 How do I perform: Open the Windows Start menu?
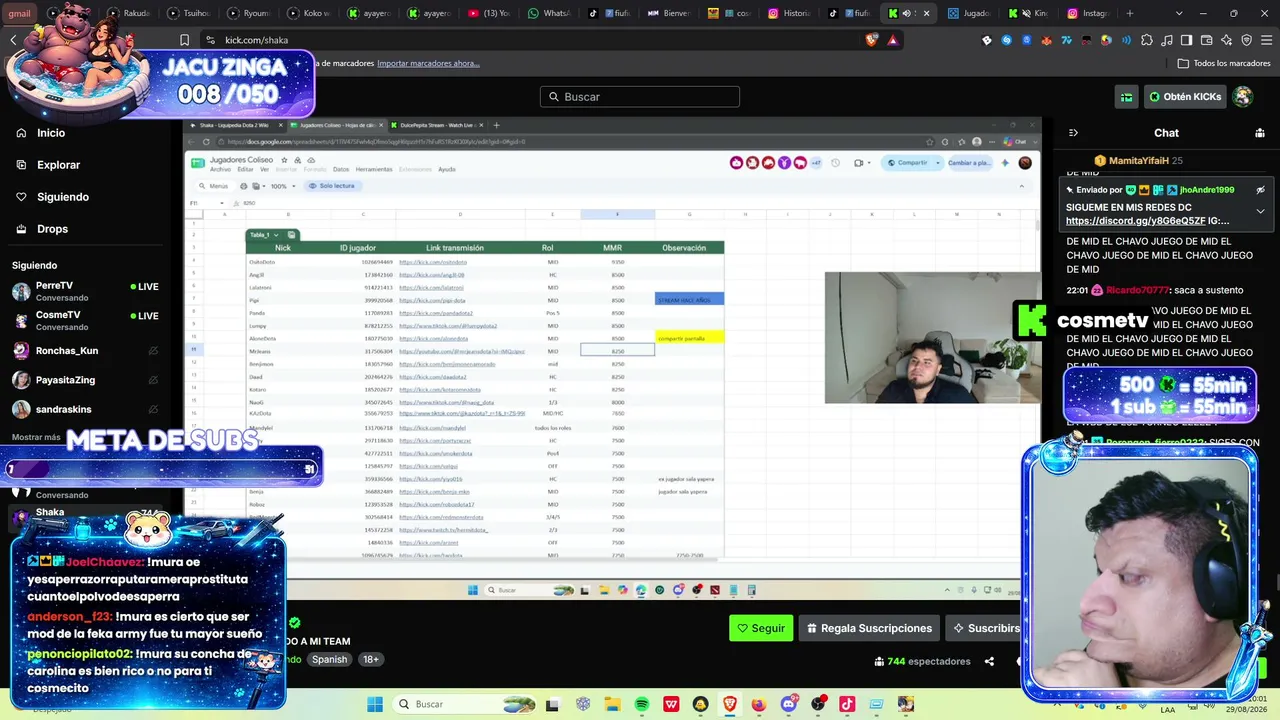pos(375,704)
